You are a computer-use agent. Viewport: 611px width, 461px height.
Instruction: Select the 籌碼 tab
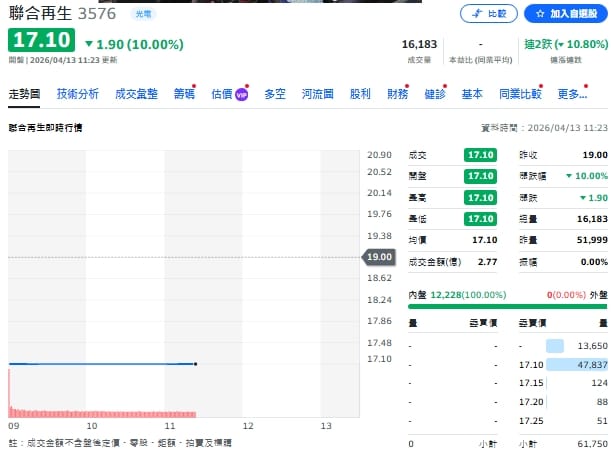pos(183,94)
